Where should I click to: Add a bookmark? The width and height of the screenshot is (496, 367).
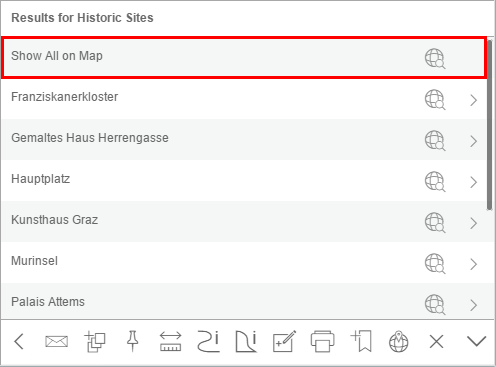361,341
